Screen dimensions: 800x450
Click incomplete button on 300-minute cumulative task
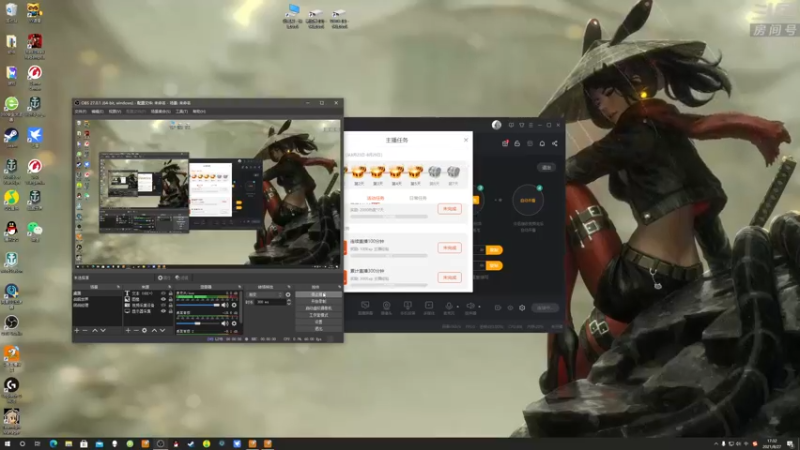coord(449,277)
